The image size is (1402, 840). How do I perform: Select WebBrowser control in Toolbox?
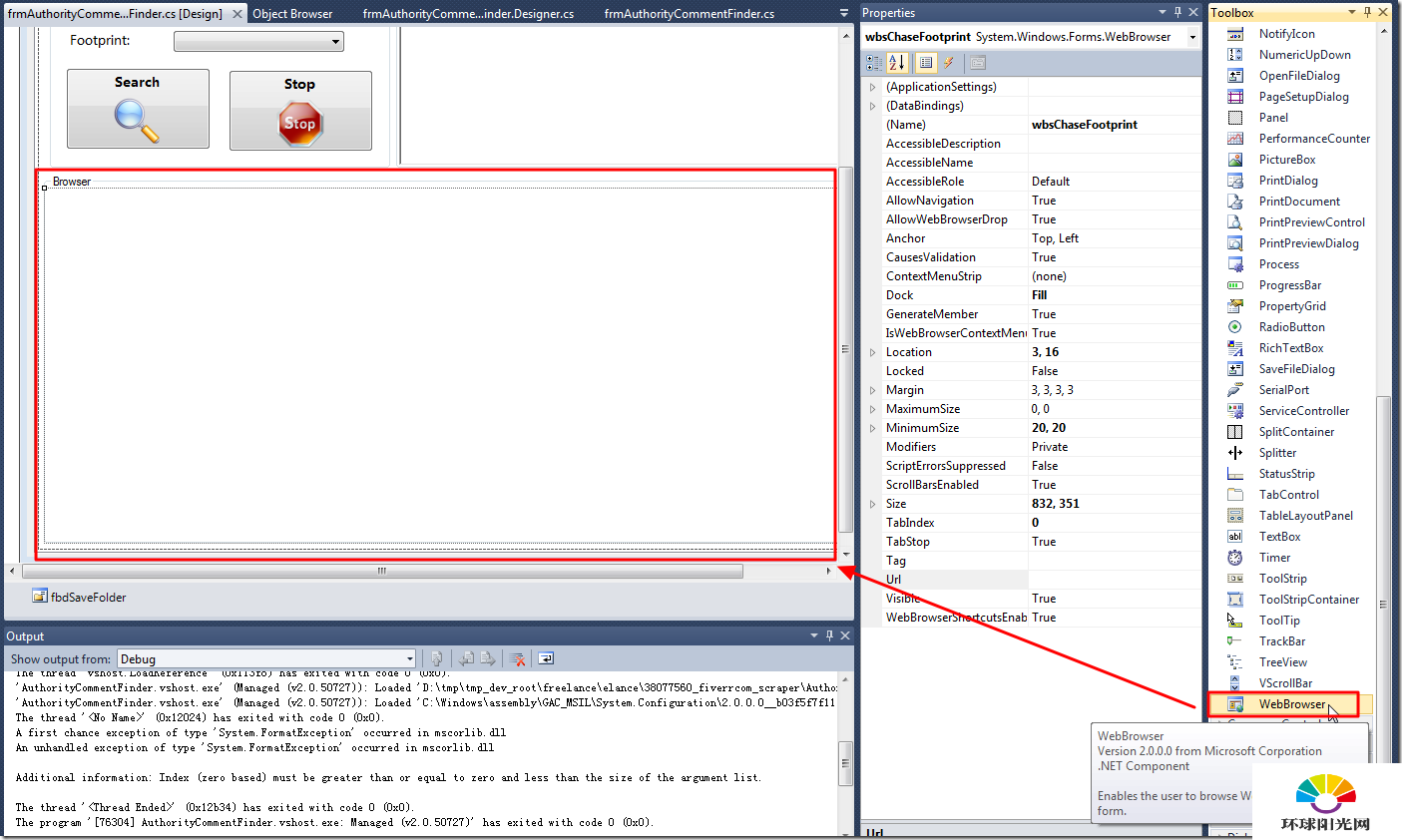click(x=1291, y=704)
